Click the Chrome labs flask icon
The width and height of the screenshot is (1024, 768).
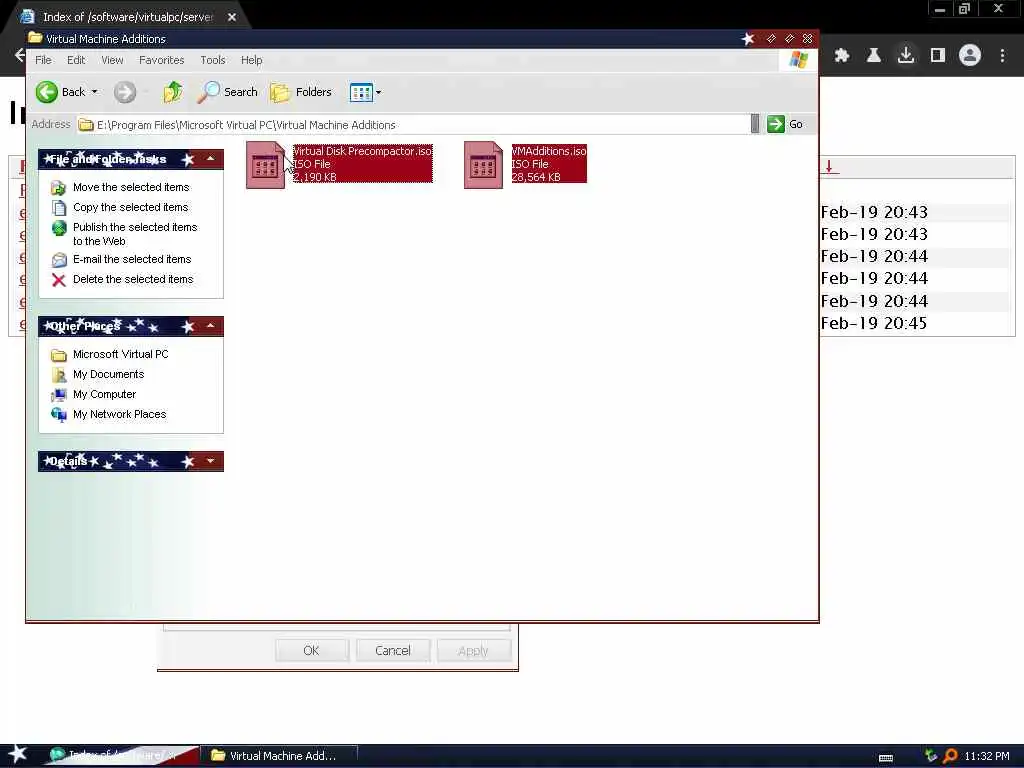click(874, 56)
